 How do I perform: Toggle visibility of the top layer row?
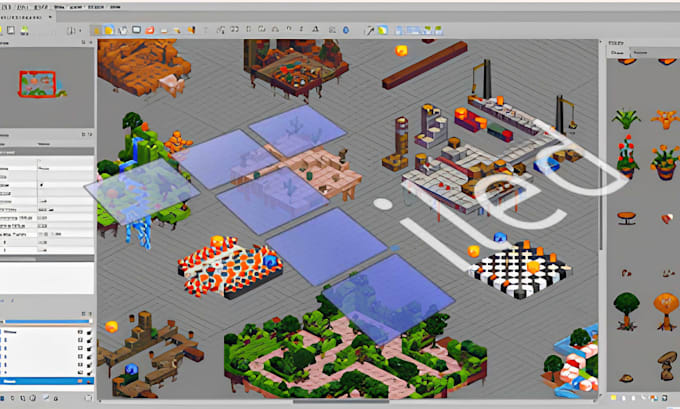pyautogui.click(x=80, y=332)
